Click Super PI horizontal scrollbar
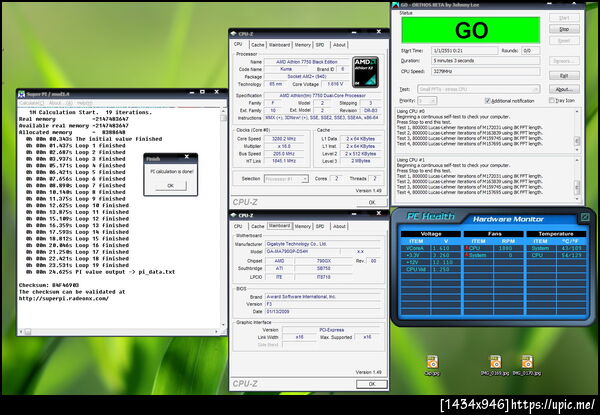Viewport: 600px width, 415px height. click(x=119, y=332)
